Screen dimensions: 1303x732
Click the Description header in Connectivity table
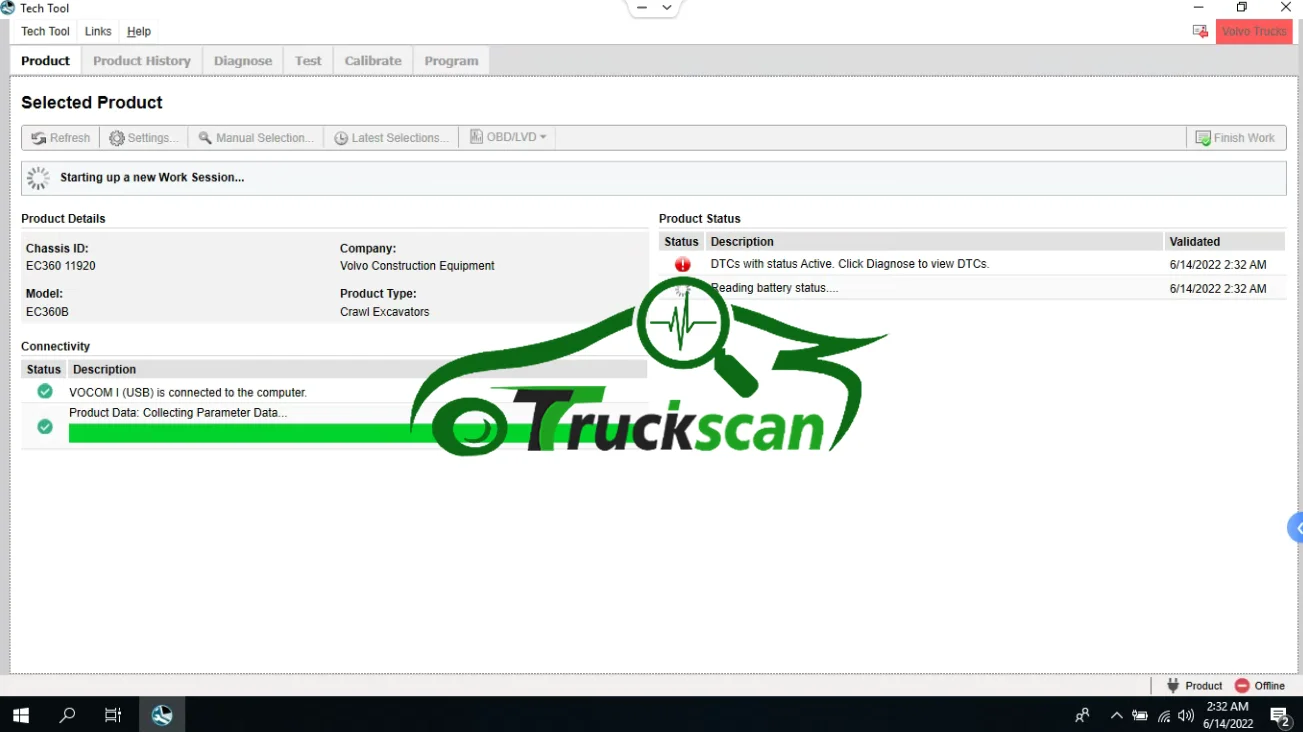click(357, 370)
